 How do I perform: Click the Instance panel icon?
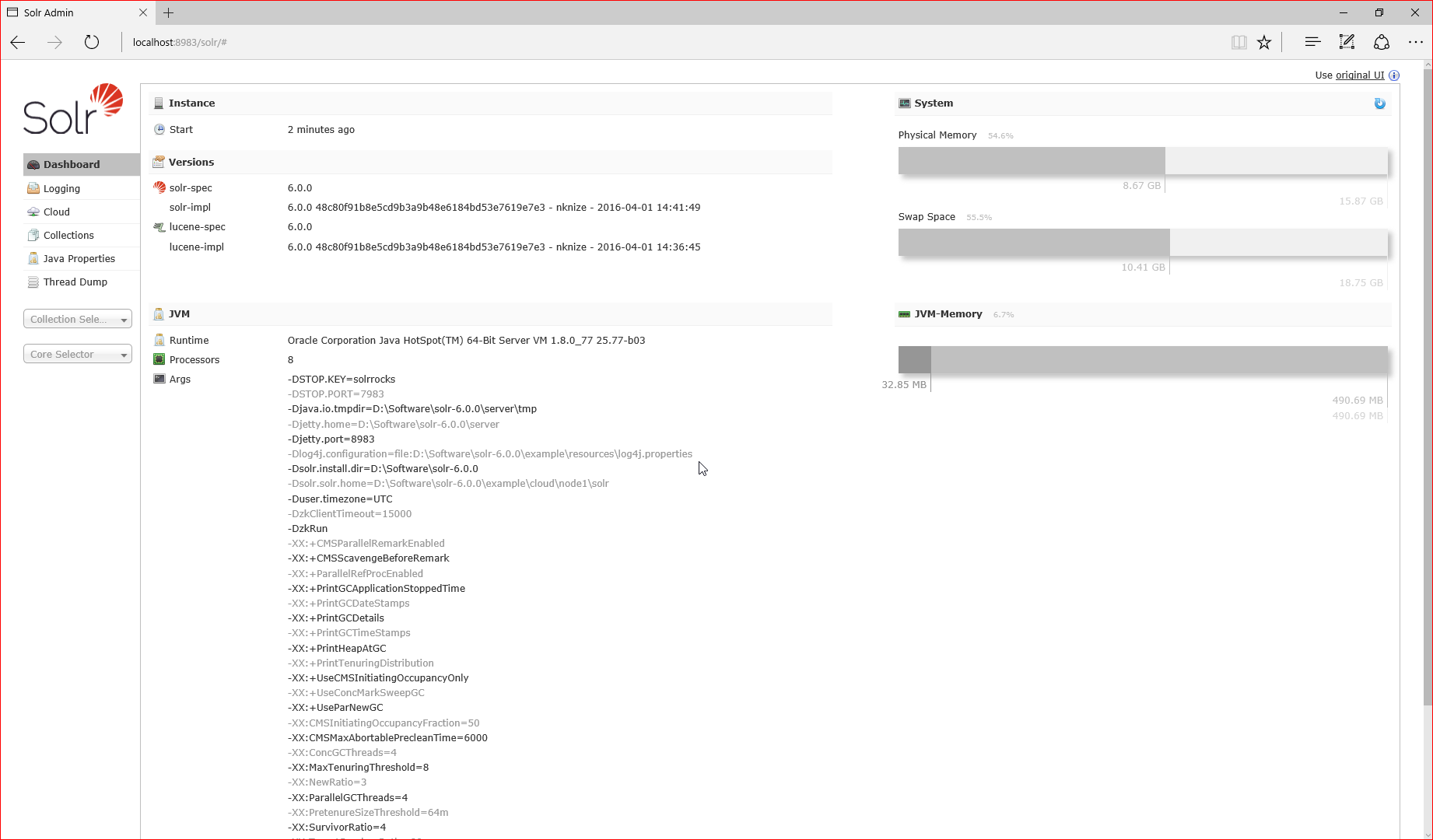159,102
